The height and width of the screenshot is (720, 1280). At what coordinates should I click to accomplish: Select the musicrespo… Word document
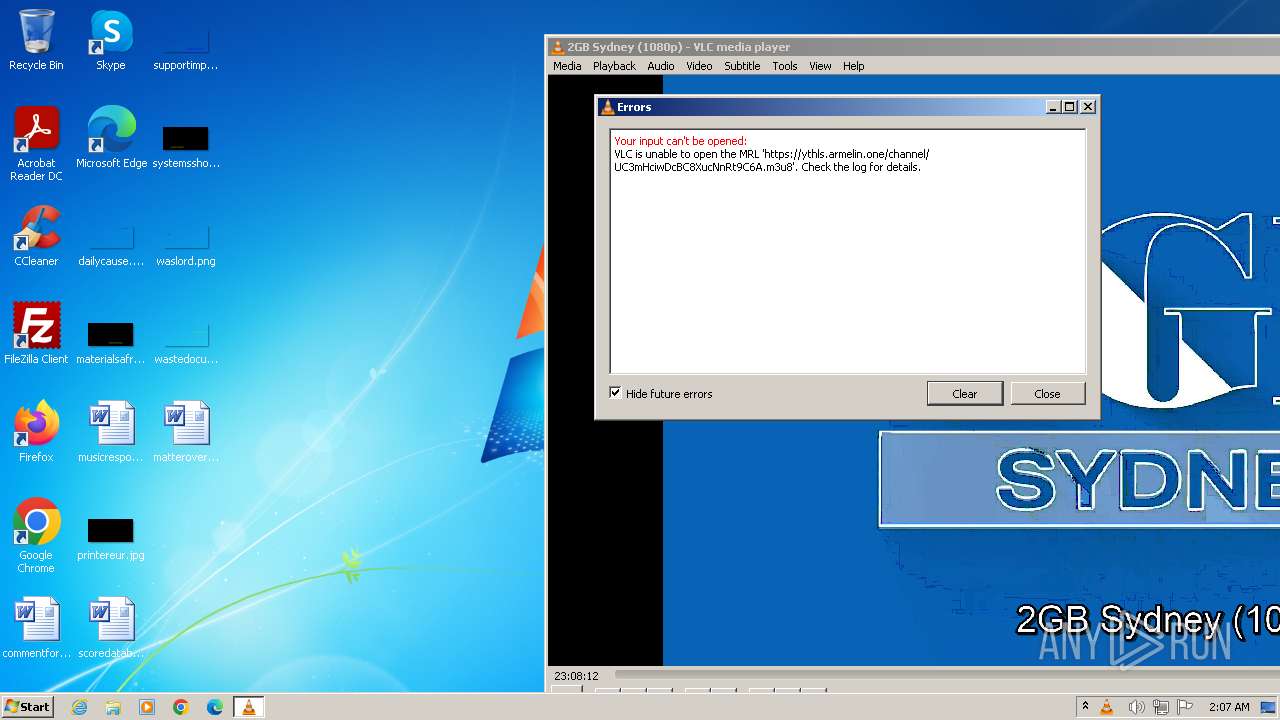(x=110, y=432)
